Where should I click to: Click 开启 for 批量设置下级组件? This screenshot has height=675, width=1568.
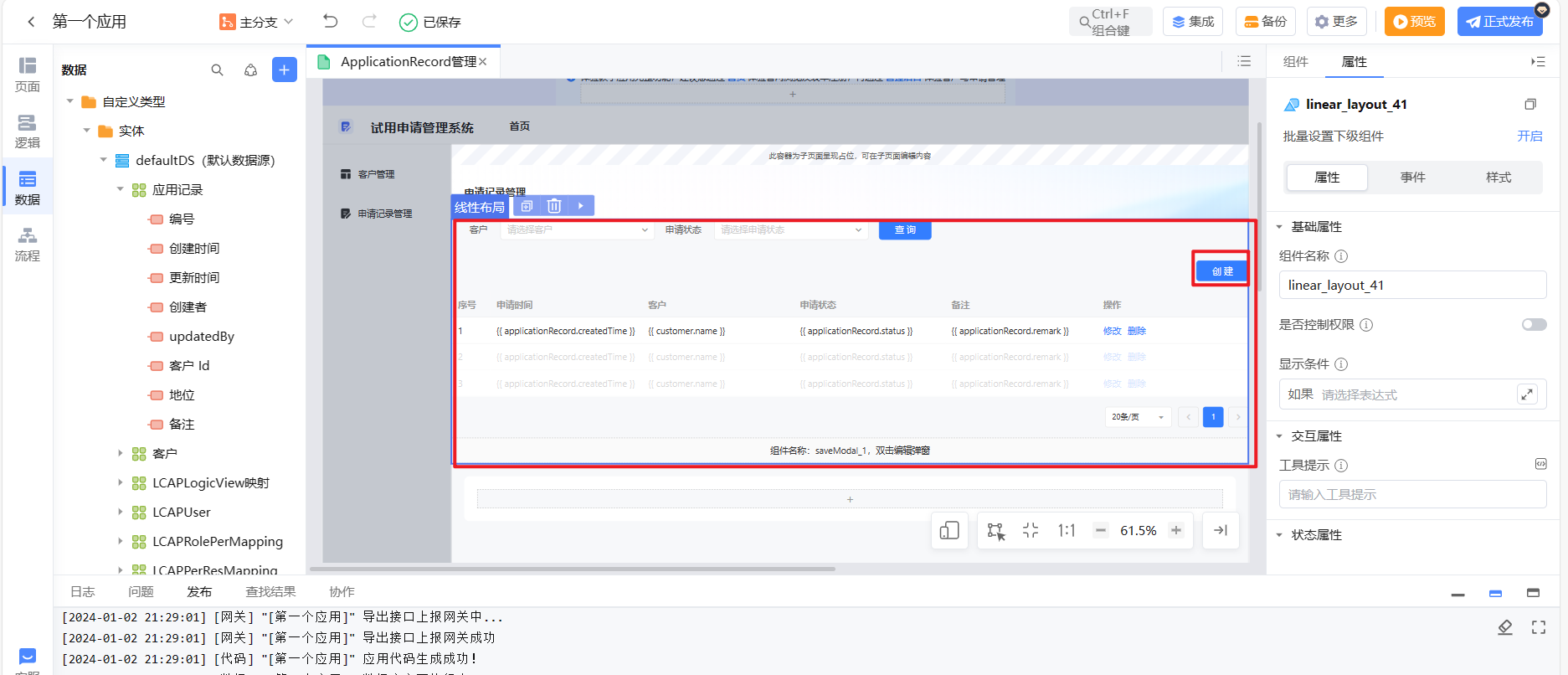(x=1529, y=137)
